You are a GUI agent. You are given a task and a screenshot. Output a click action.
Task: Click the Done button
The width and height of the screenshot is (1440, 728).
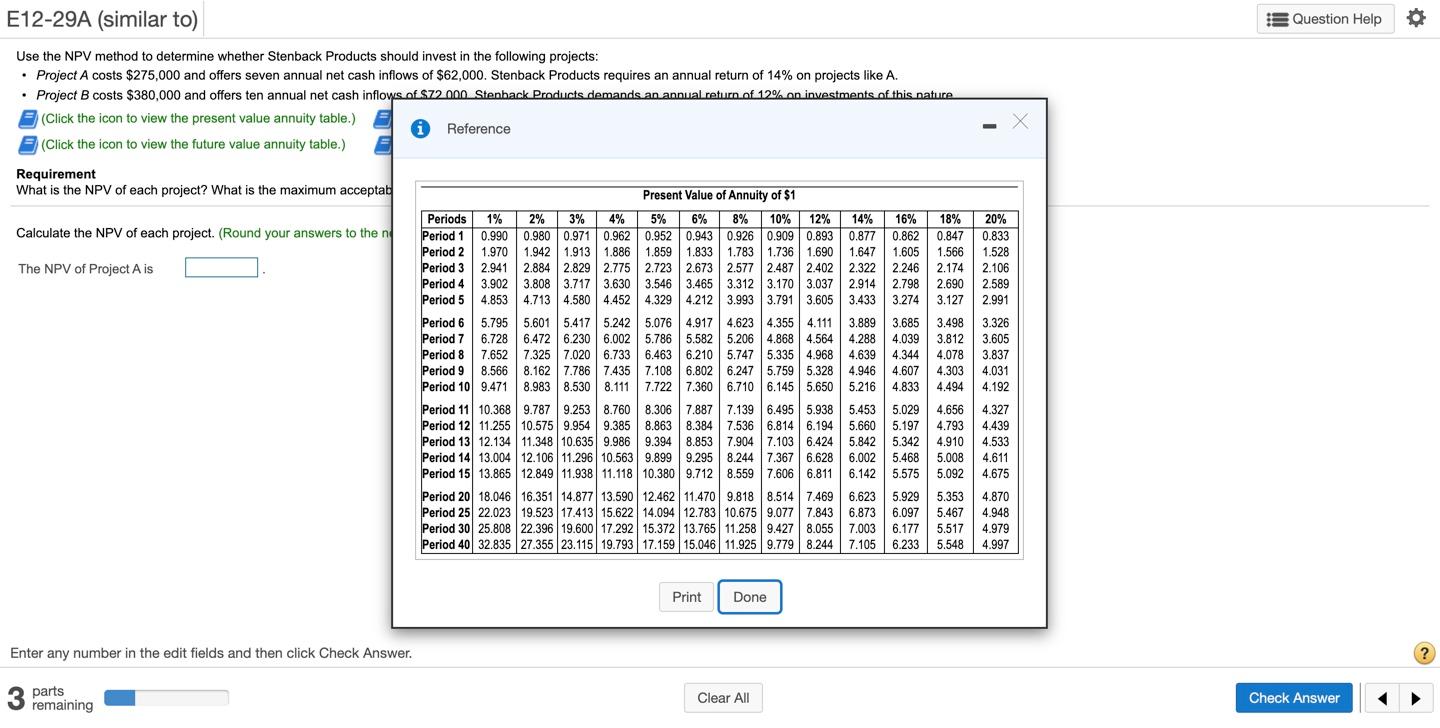(x=749, y=597)
